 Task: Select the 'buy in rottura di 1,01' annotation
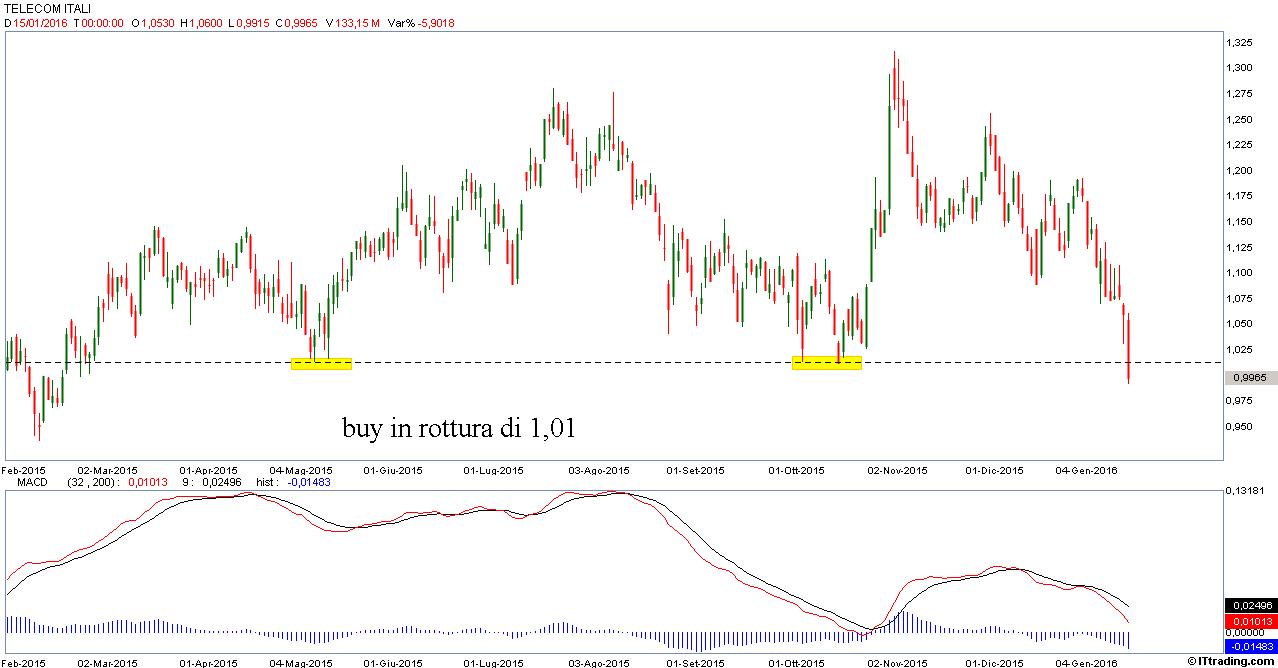click(x=459, y=429)
